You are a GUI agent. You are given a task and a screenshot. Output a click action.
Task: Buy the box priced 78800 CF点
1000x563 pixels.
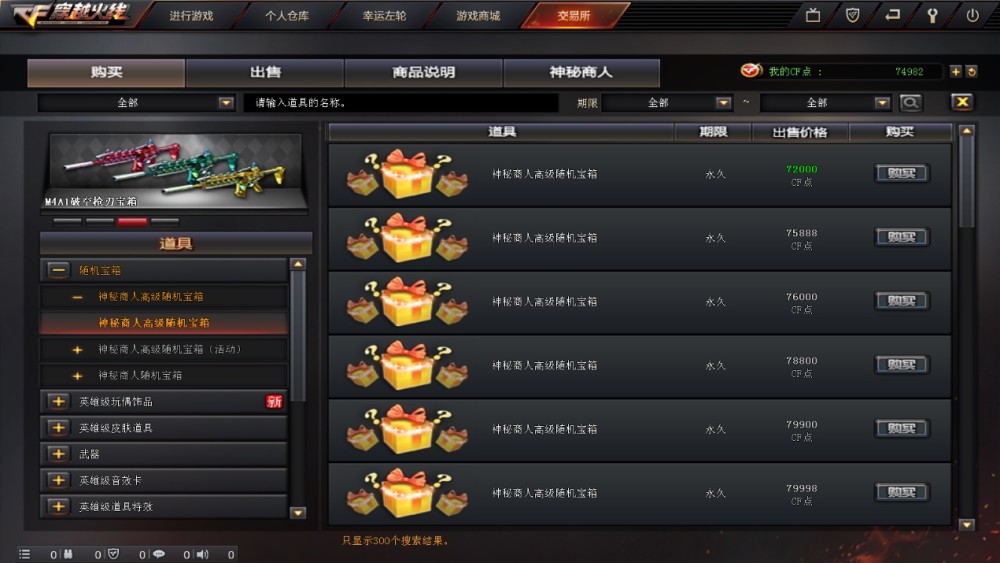[901, 365]
